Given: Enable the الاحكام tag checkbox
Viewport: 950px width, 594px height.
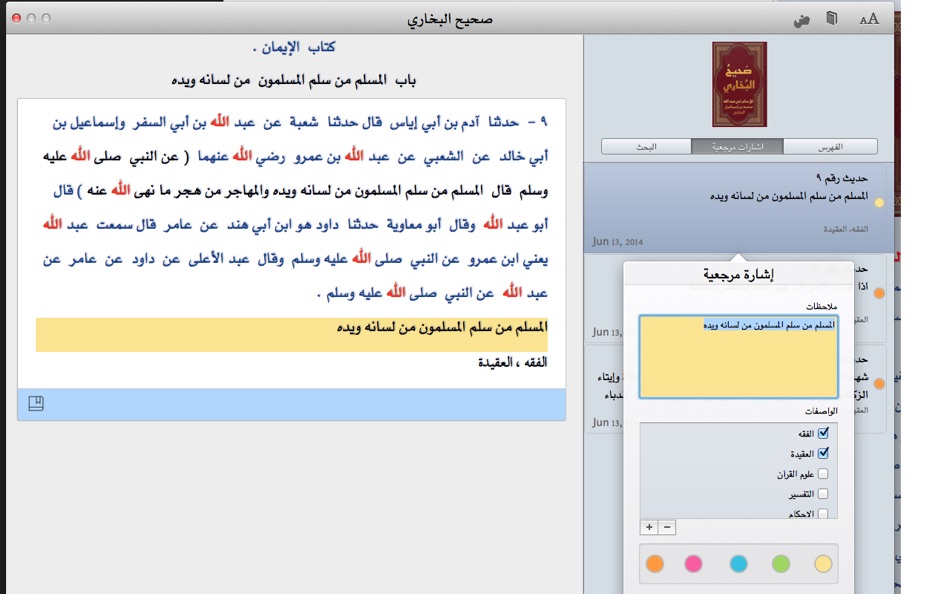Looking at the screenshot, I should pyautogui.click(x=823, y=513).
